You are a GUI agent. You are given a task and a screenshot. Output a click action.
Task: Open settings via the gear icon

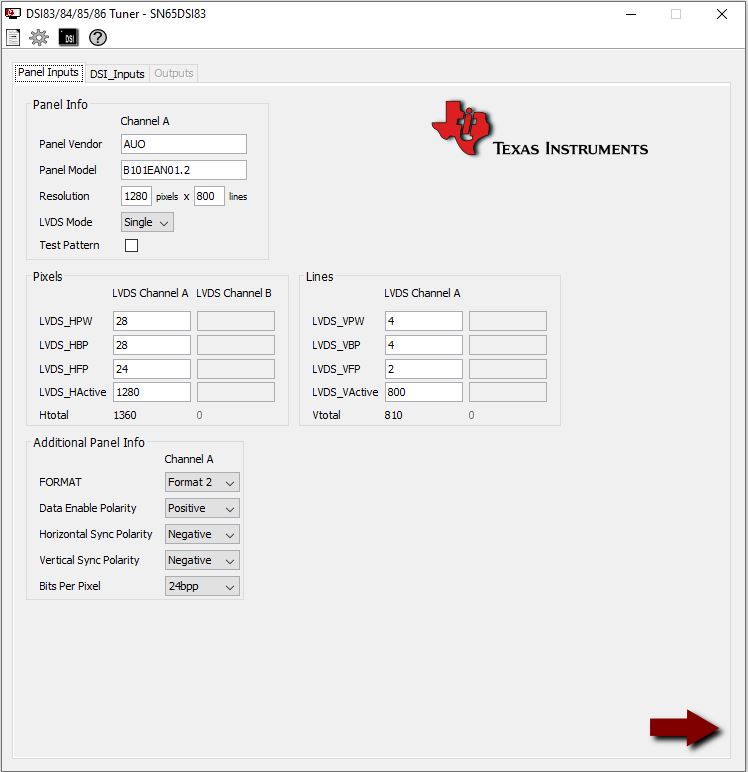[x=38, y=37]
